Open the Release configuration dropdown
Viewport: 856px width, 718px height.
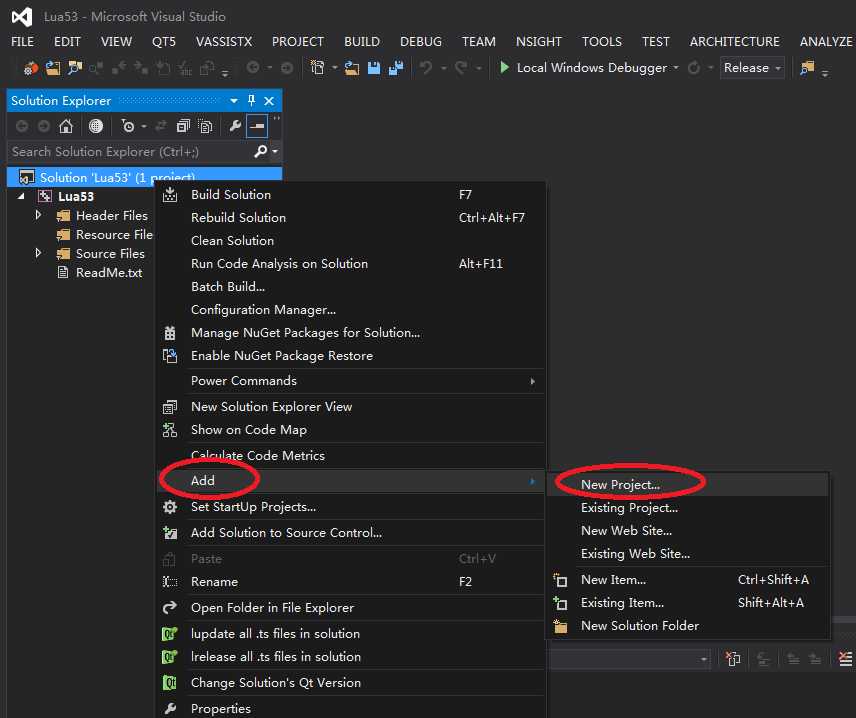(752, 68)
